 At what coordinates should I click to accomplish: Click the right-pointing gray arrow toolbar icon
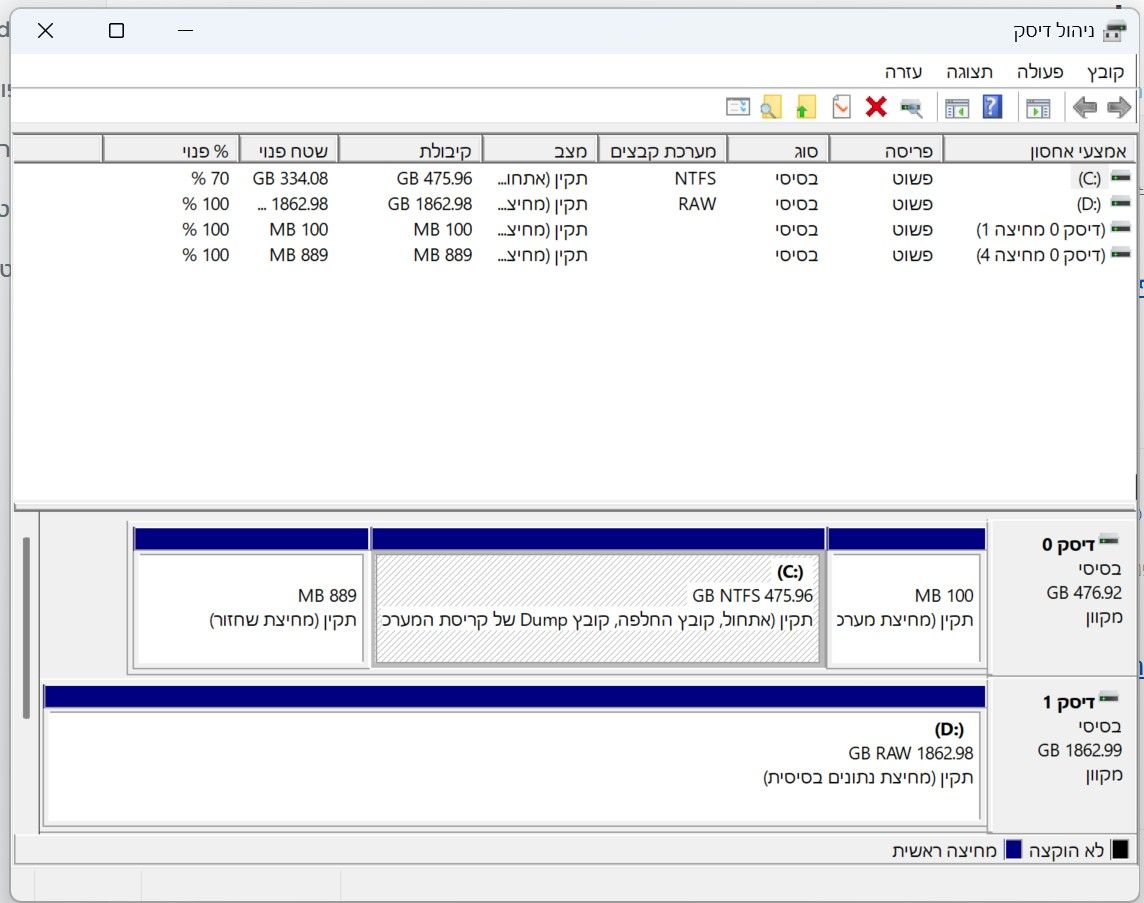[1119, 108]
